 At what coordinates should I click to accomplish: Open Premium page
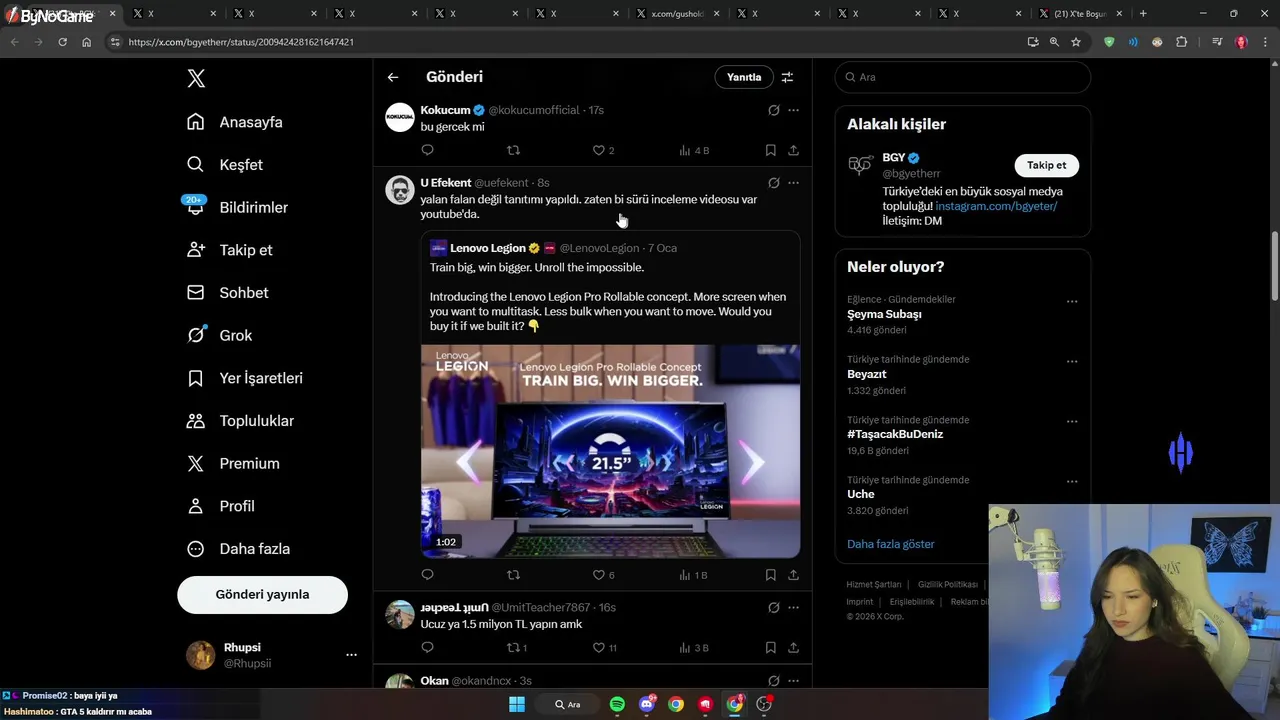(x=233, y=463)
